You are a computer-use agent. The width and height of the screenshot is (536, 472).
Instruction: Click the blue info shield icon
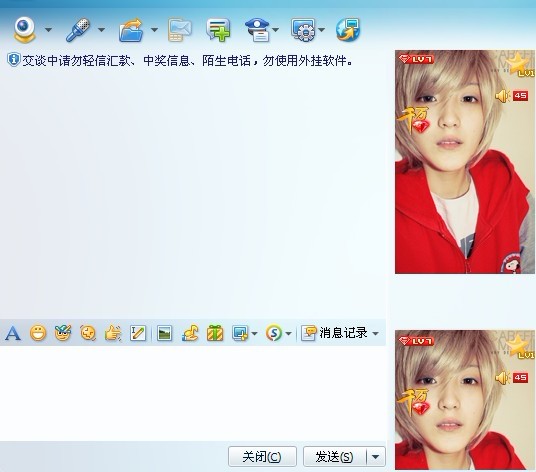point(13,60)
